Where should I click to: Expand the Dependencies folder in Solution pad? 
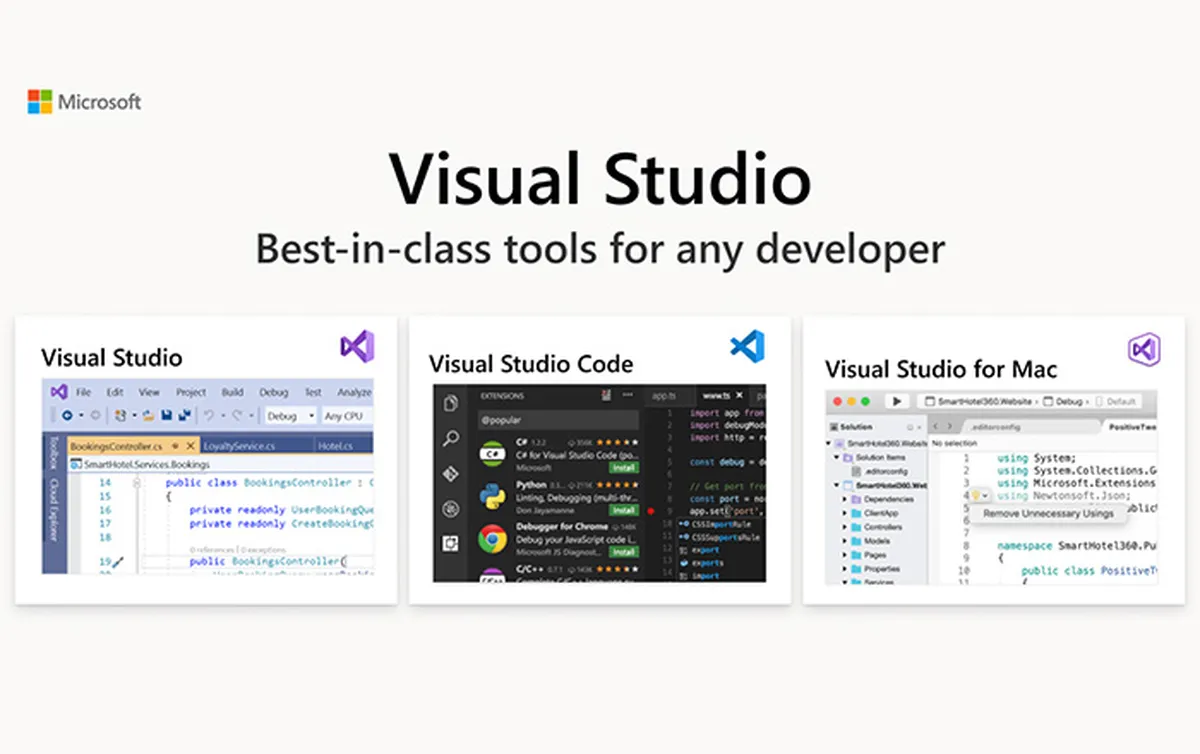point(845,499)
